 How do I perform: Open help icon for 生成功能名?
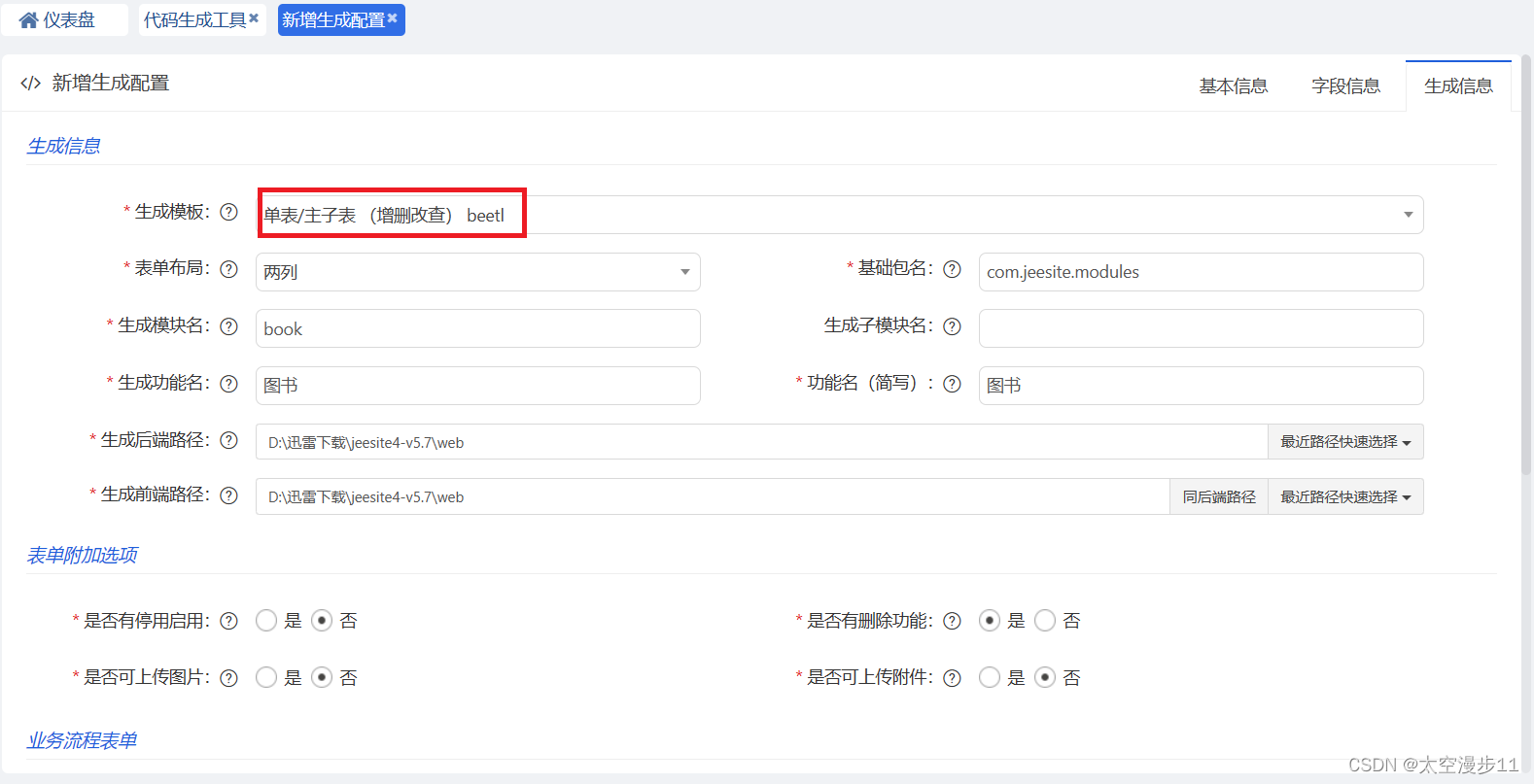click(228, 384)
